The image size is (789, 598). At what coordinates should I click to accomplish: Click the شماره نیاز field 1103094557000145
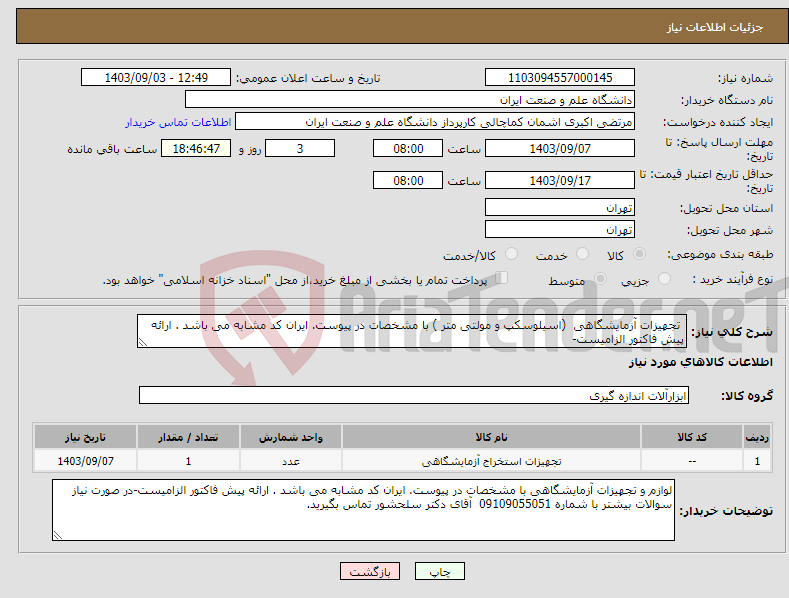click(560, 78)
